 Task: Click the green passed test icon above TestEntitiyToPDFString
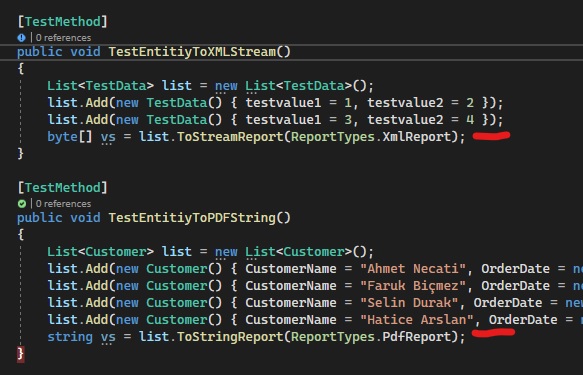[22, 204]
